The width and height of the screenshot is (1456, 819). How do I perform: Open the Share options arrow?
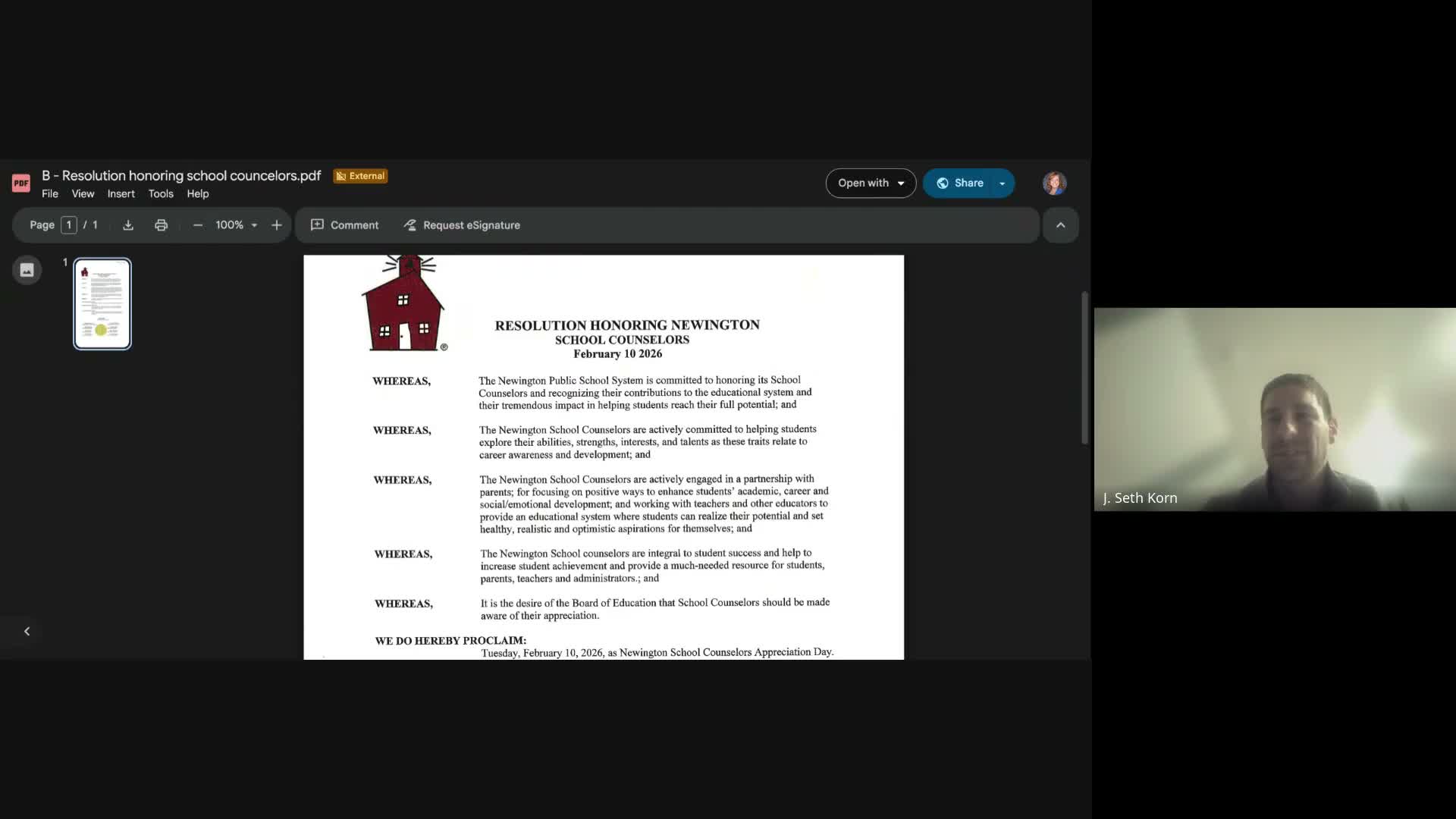point(1003,184)
